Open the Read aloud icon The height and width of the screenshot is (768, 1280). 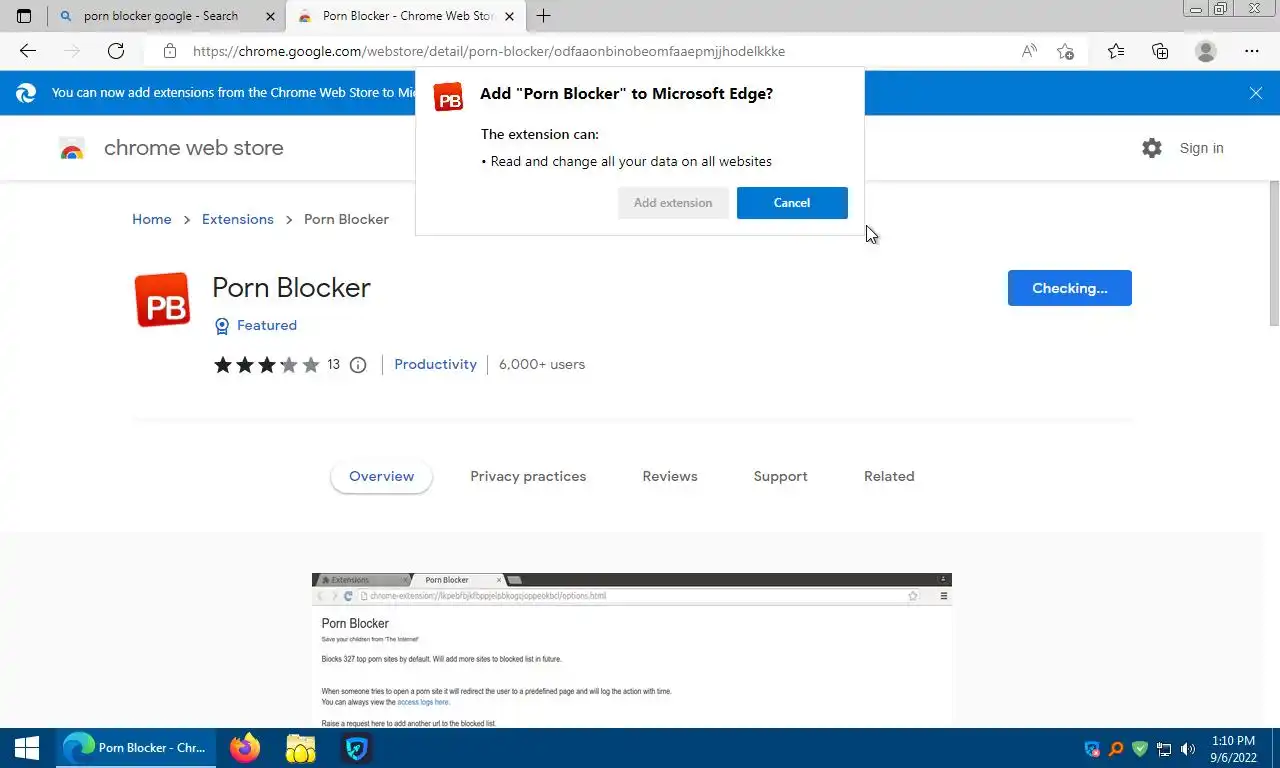click(x=1029, y=51)
